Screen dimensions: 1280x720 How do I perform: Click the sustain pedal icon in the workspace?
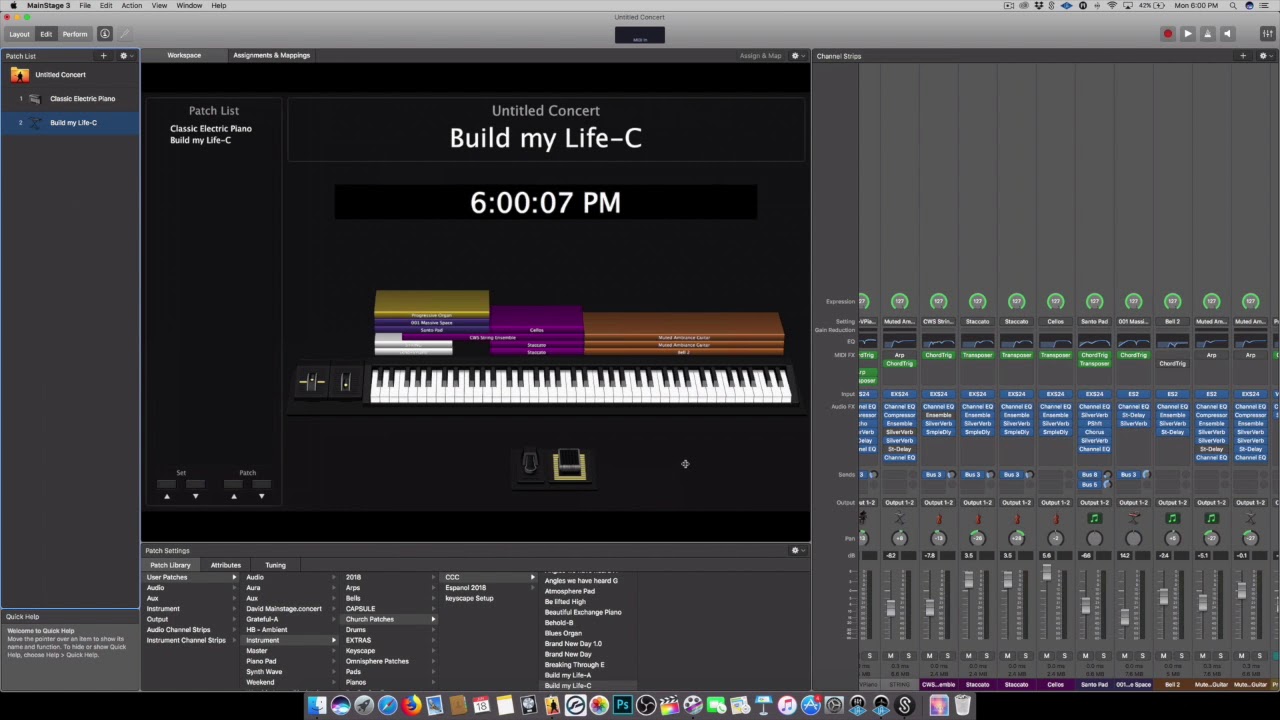pyautogui.click(x=569, y=465)
